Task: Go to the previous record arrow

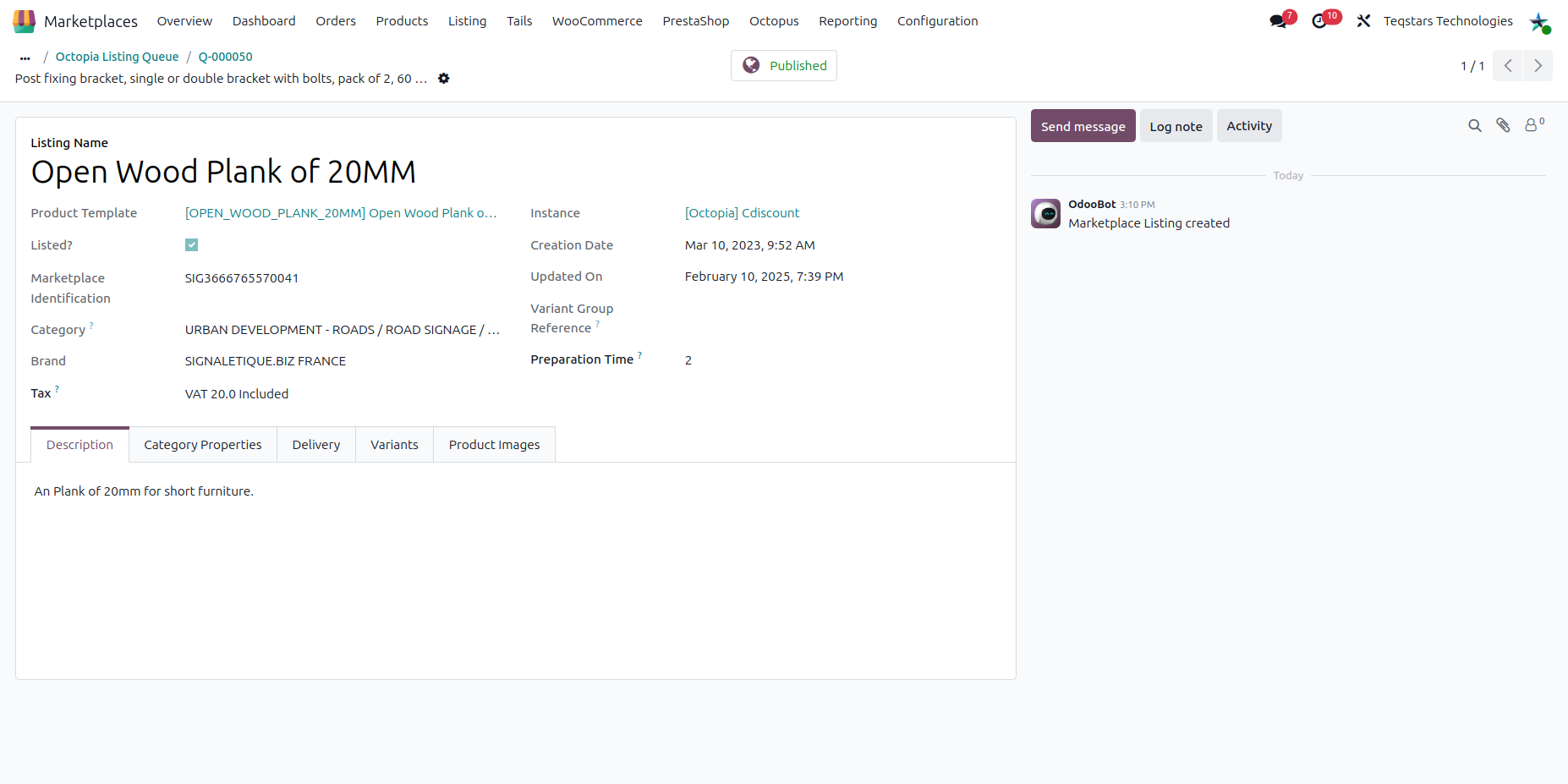Action: pos(1508,66)
